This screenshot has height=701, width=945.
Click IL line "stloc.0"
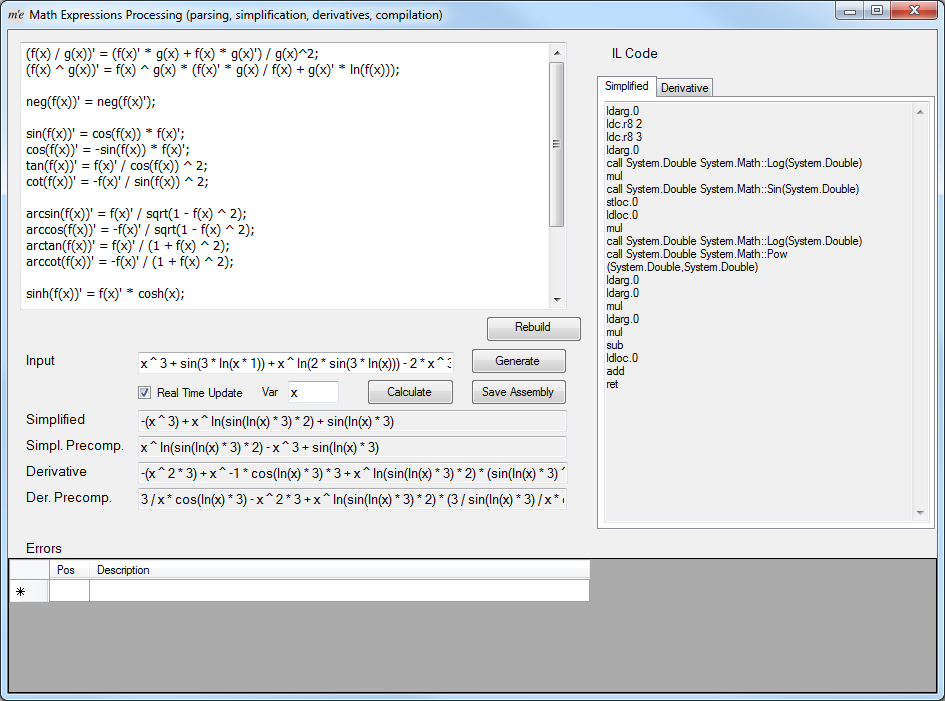622,202
